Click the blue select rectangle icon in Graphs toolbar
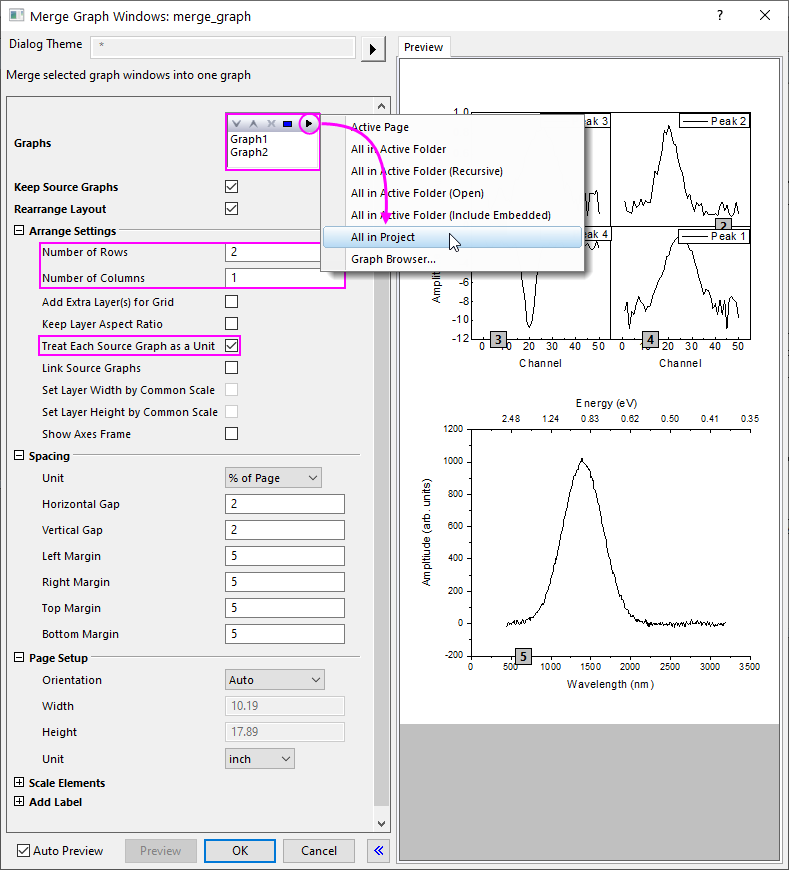The height and width of the screenshot is (870, 789). tap(288, 124)
